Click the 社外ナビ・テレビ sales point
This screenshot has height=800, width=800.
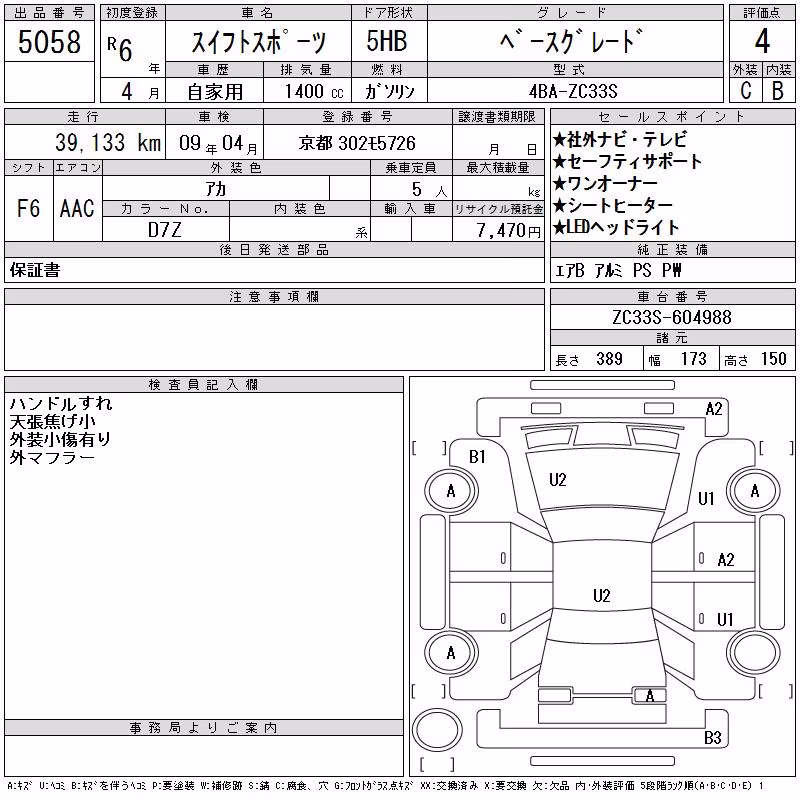[620, 140]
